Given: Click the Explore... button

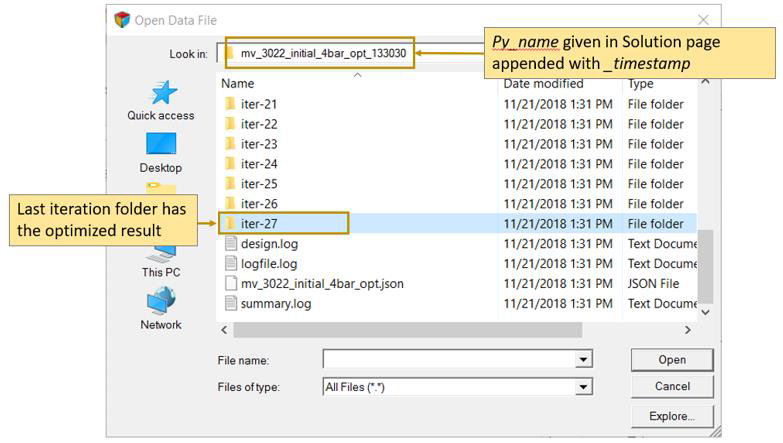Looking at the screenshot, I should click(x=671, y=415).
